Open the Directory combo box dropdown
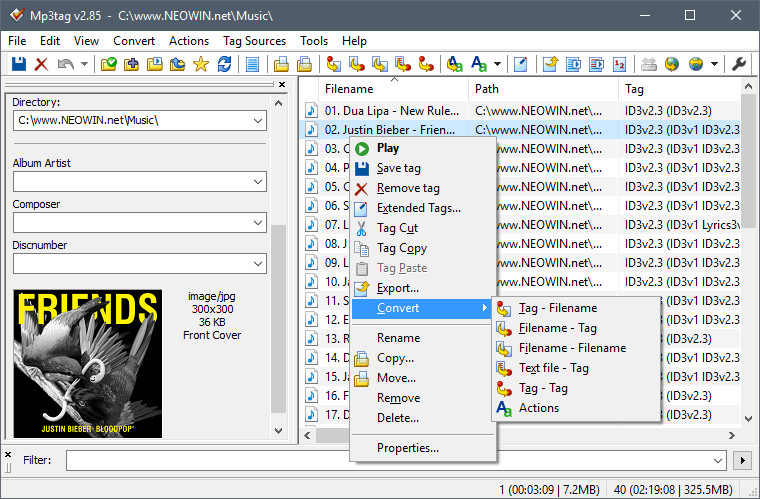 (258, 121)
